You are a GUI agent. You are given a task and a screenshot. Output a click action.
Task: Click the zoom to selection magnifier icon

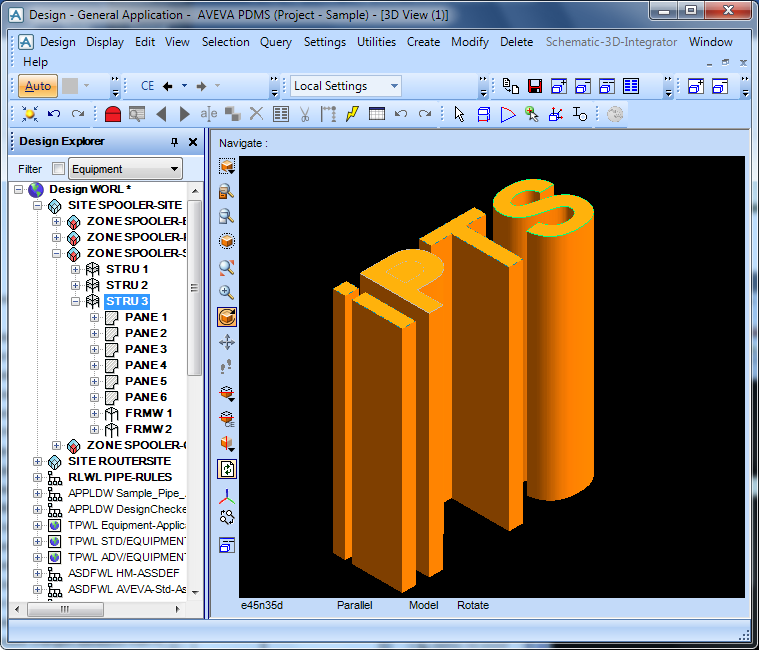coord(227,191)
